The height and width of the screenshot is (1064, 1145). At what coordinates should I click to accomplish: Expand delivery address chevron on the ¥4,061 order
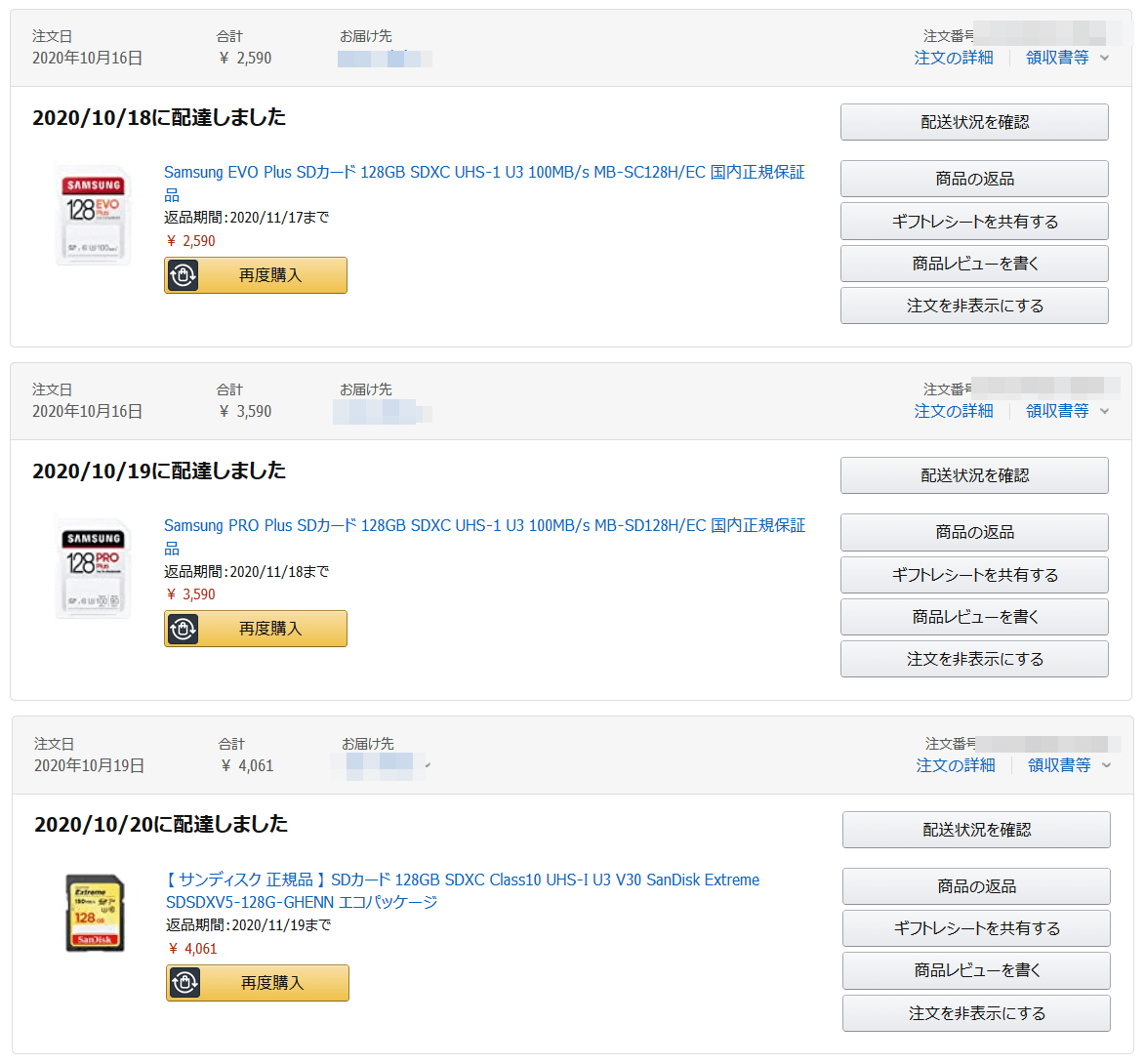pos(428,765)
